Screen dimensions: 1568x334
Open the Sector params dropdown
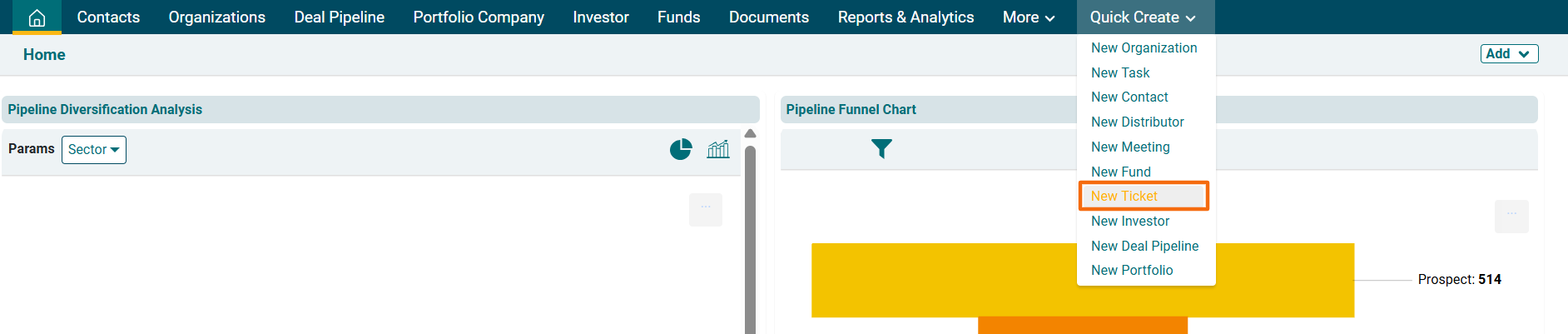click(93, 150)
